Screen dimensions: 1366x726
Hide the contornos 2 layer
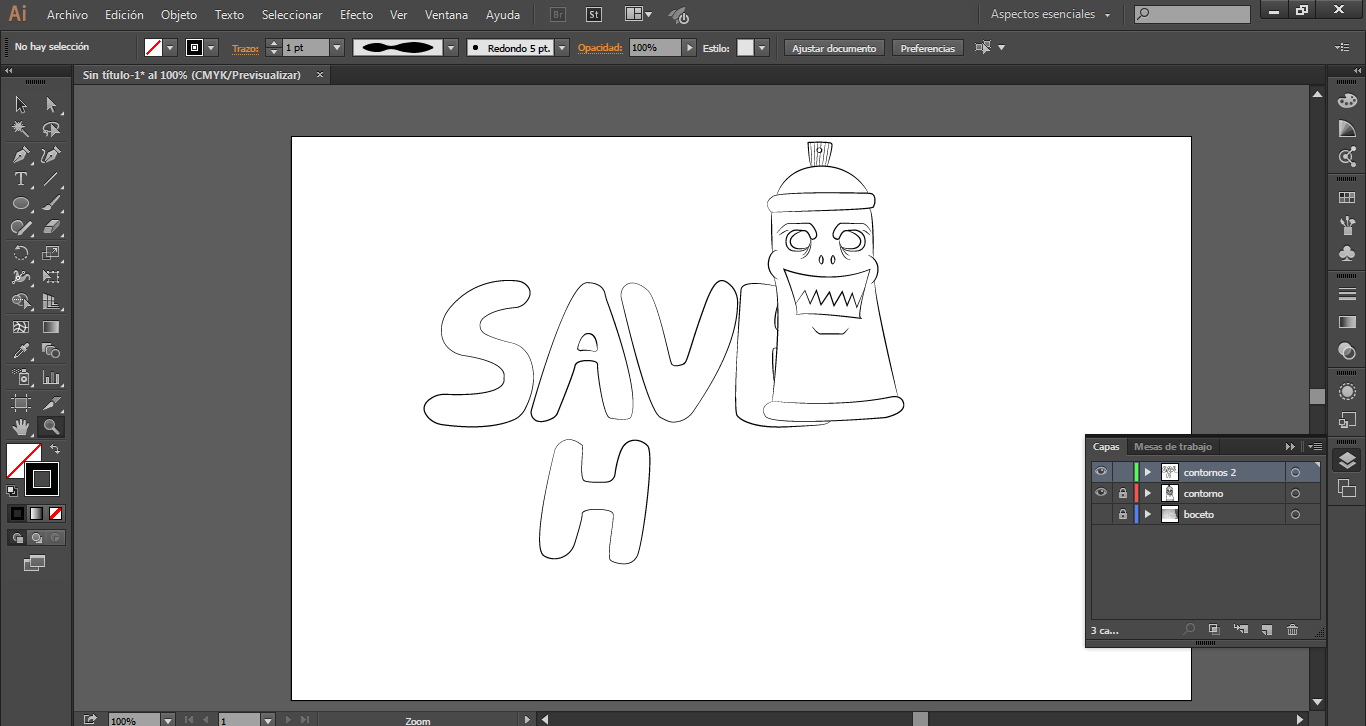click(x=1101, y=472)
